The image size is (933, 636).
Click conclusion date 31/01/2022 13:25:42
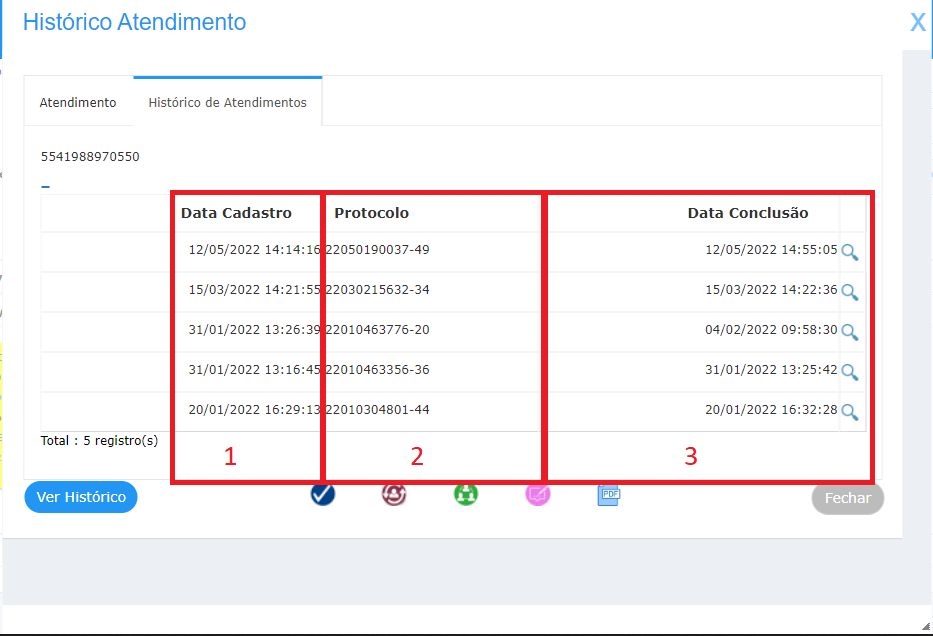tap(771, 369)
